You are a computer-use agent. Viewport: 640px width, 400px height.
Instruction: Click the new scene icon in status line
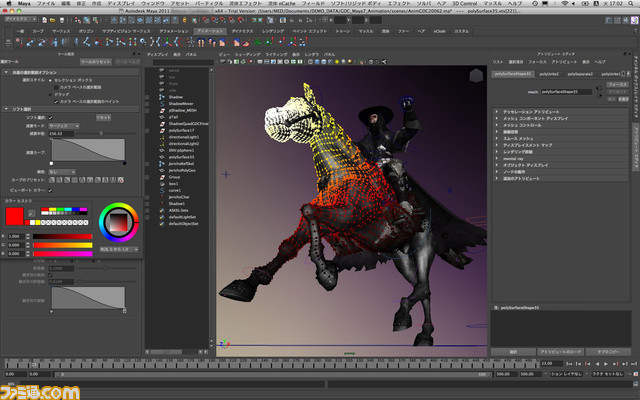44,20
